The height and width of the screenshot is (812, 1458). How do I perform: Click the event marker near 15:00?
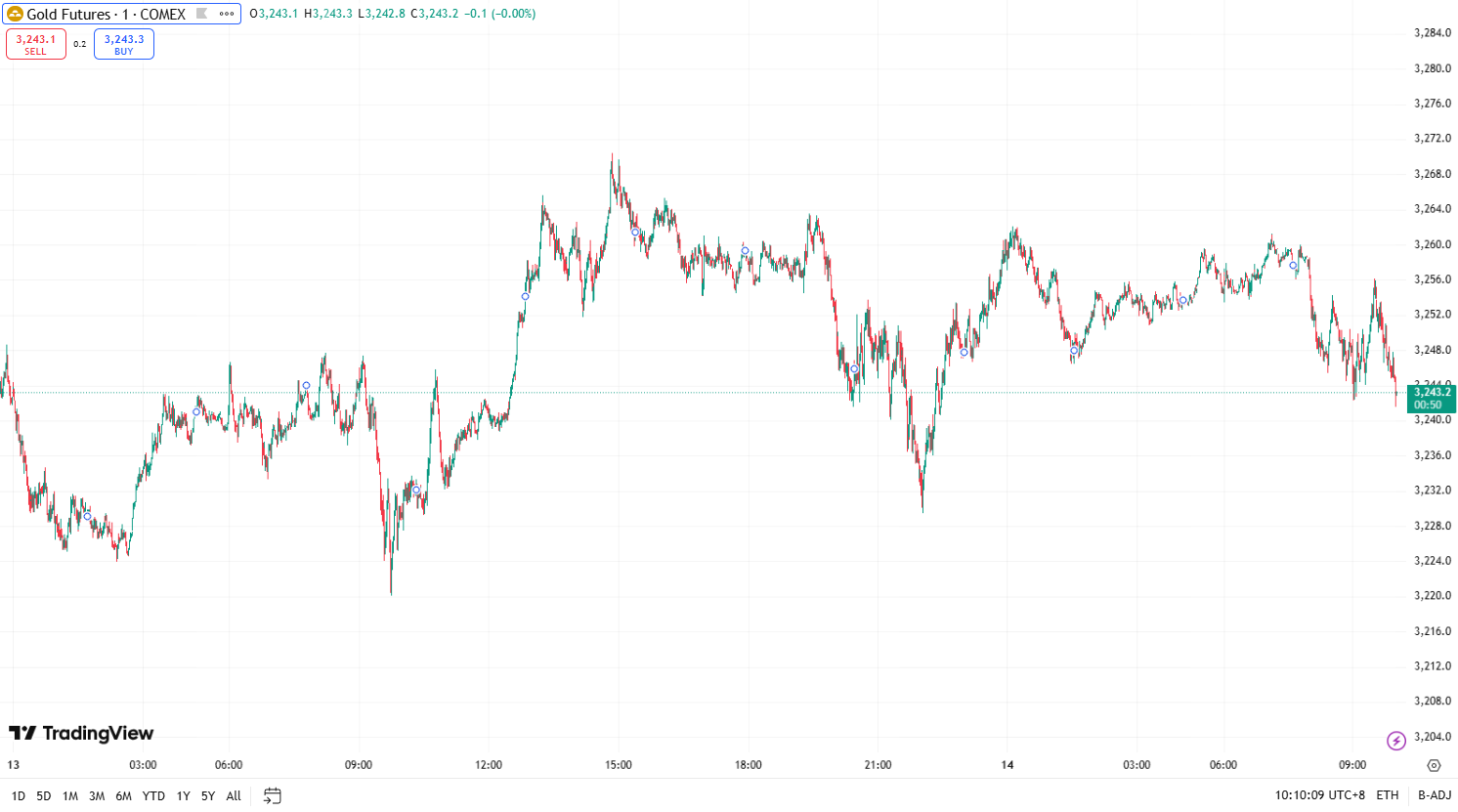click(635, 232)
